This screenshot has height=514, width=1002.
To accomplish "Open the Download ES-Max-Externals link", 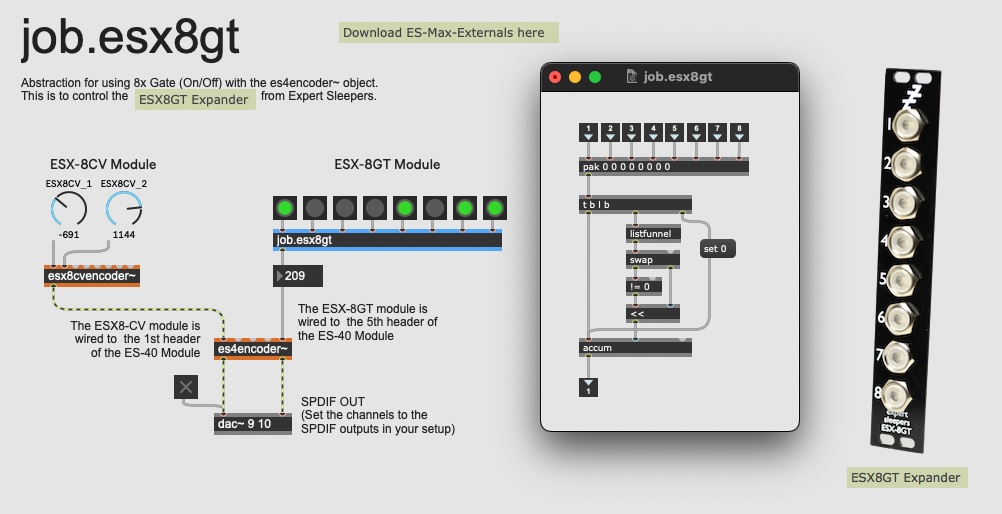I will [448, 33].
